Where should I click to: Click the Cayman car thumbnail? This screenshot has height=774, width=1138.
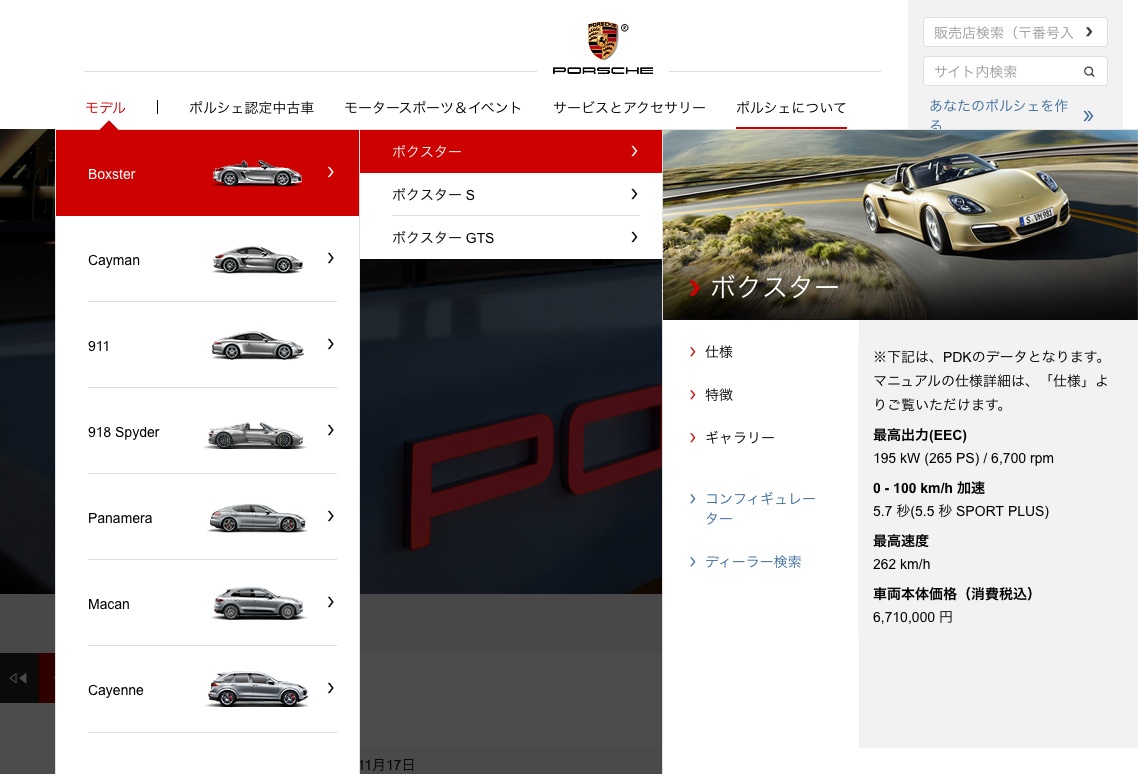(x=257, y=259)
